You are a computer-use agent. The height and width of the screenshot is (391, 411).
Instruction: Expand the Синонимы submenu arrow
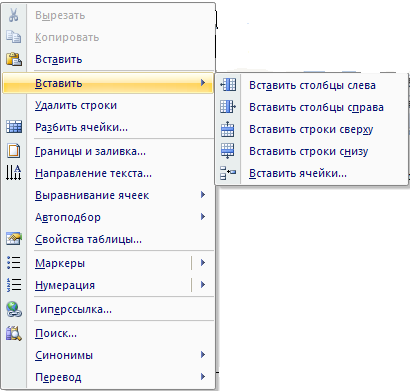[203, 355]
